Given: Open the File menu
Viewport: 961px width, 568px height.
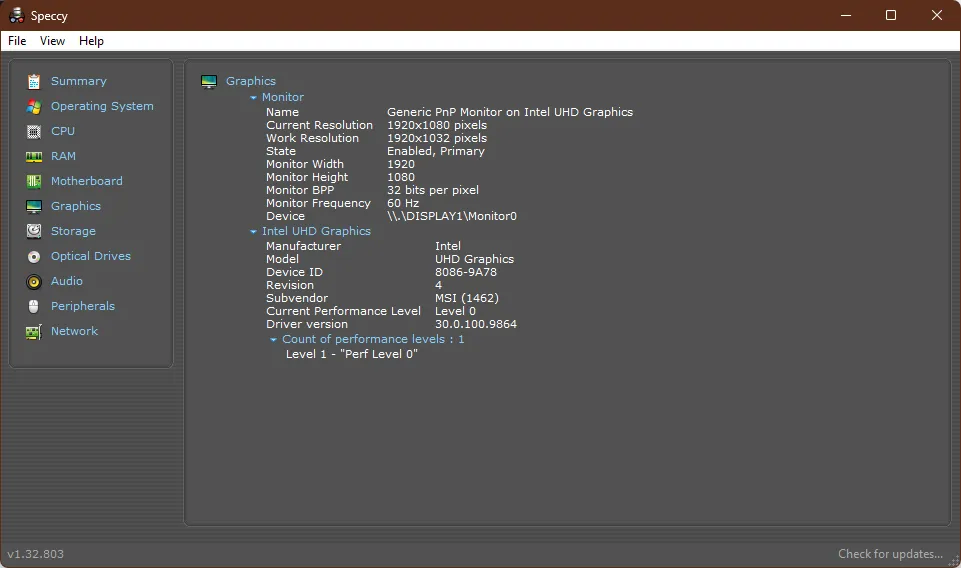Looking at the screenshot, I should click(17, 41).
